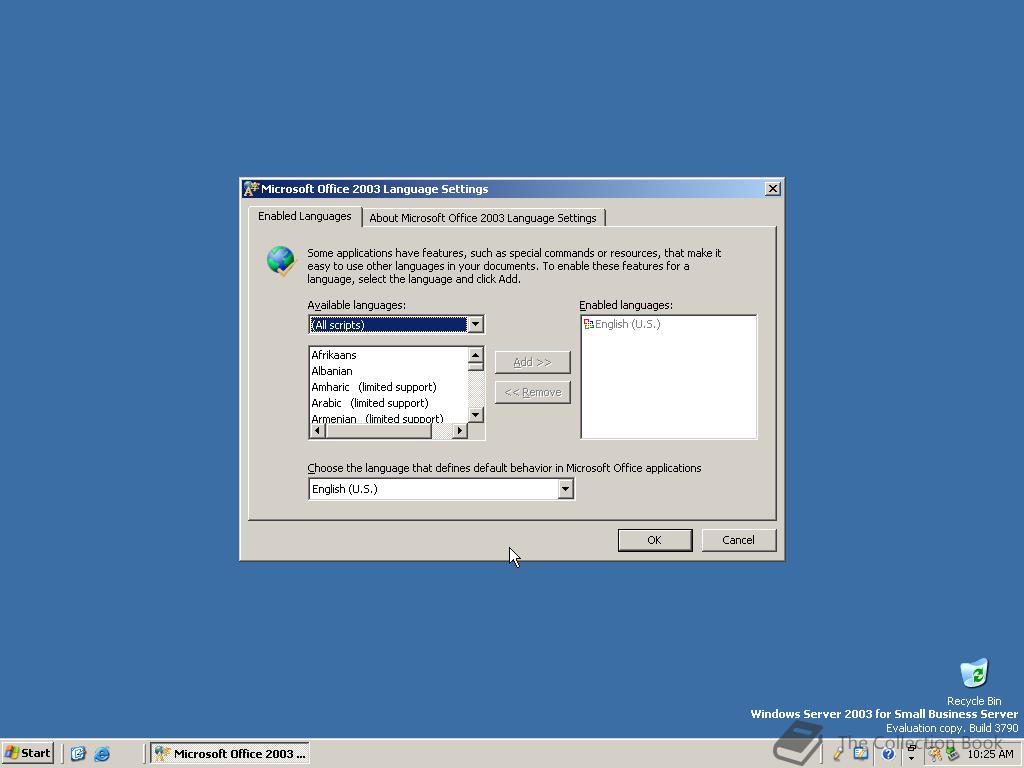Click the right arrow of the horizontal scrollbar
The width and height of the screenshot is (1024, 768).
(460, 430)
